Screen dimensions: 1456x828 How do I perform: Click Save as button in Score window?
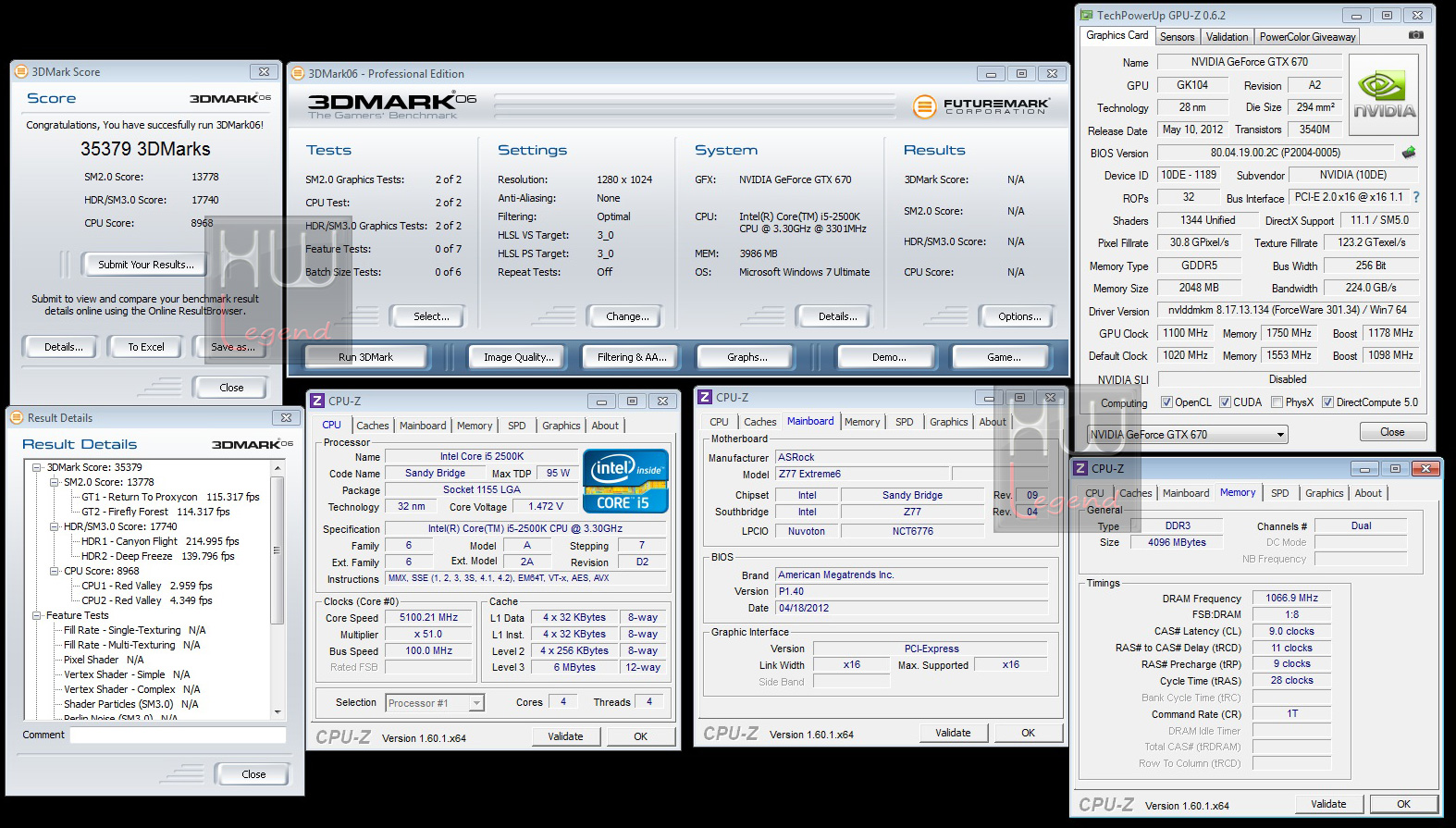click(232, 347)
